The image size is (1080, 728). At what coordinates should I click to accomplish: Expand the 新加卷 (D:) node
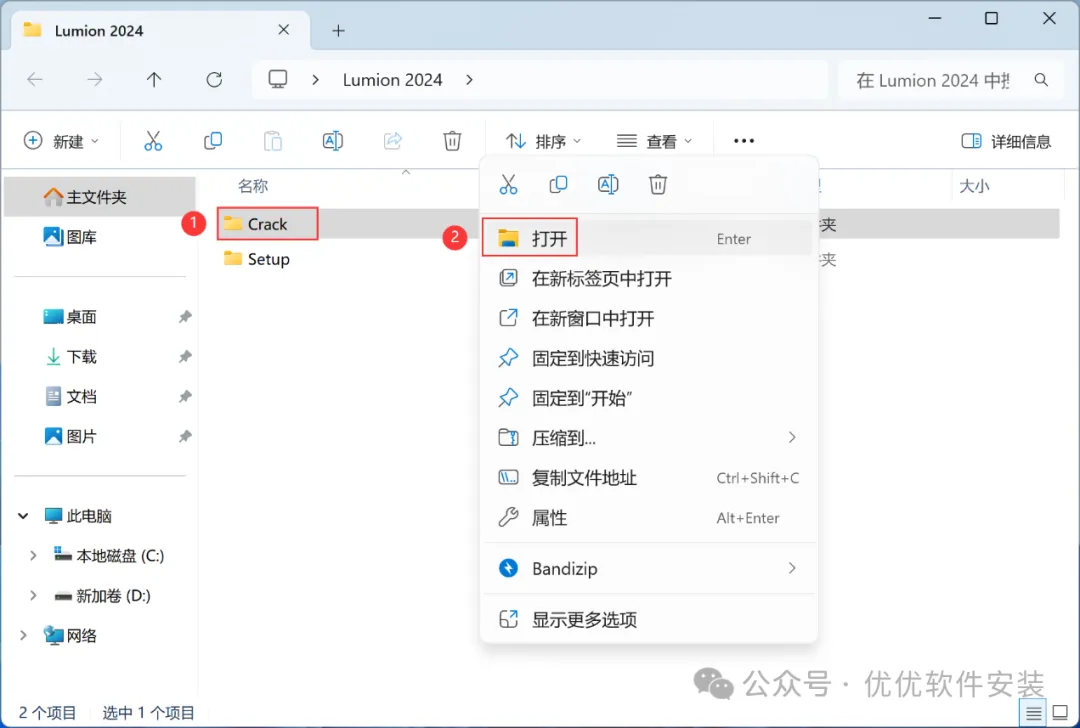33,596
